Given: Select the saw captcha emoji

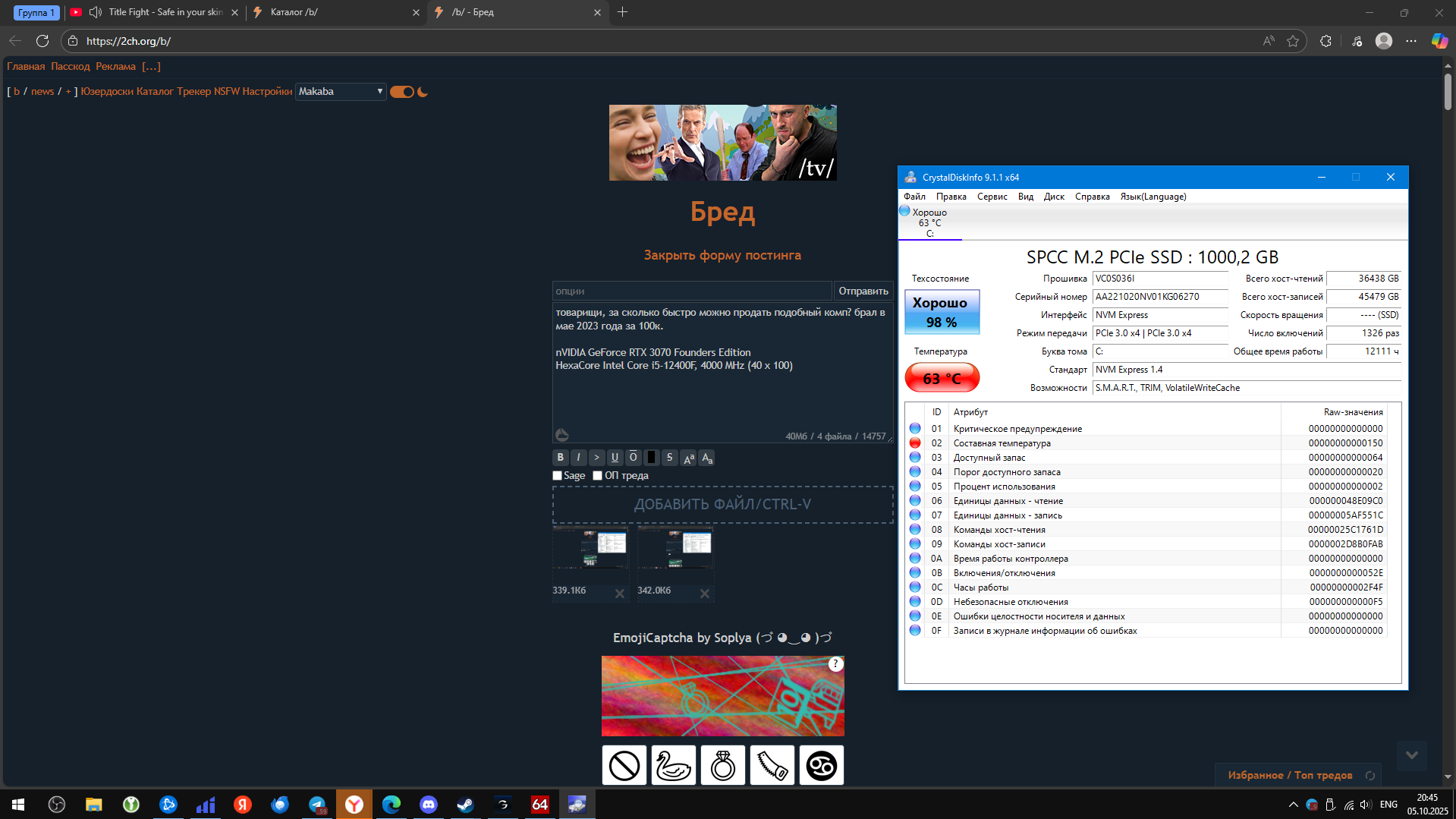Looking at the screenshot, I should (x=772, y=765).
